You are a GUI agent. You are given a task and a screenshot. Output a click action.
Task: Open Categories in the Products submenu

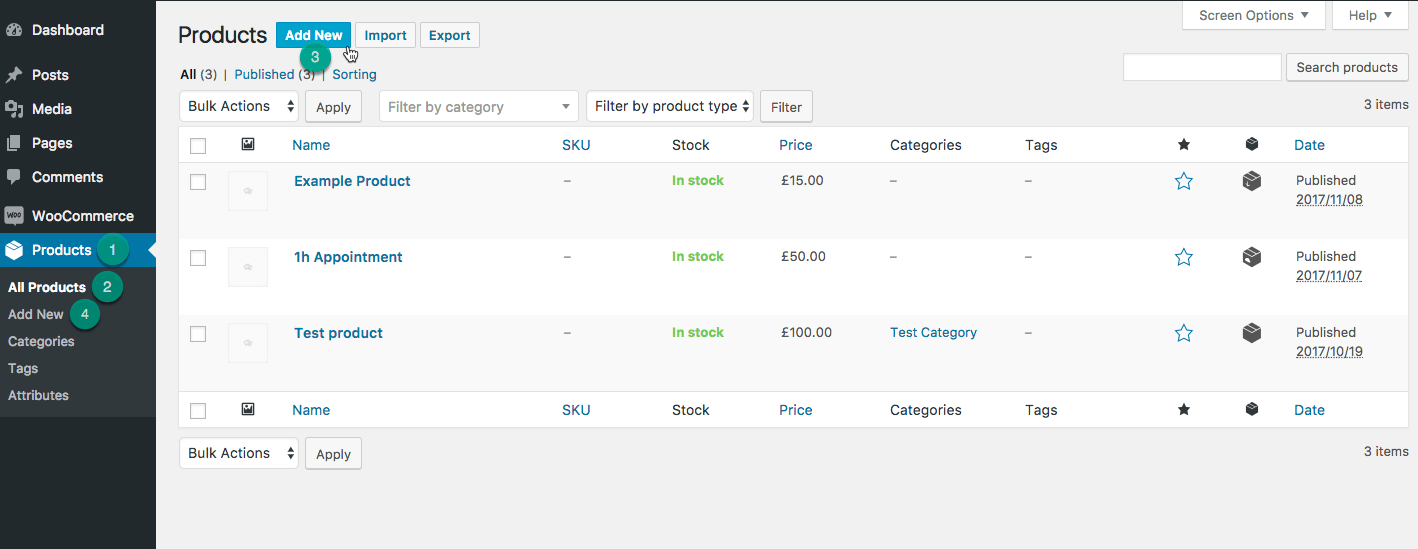click(x=41, y=341)
